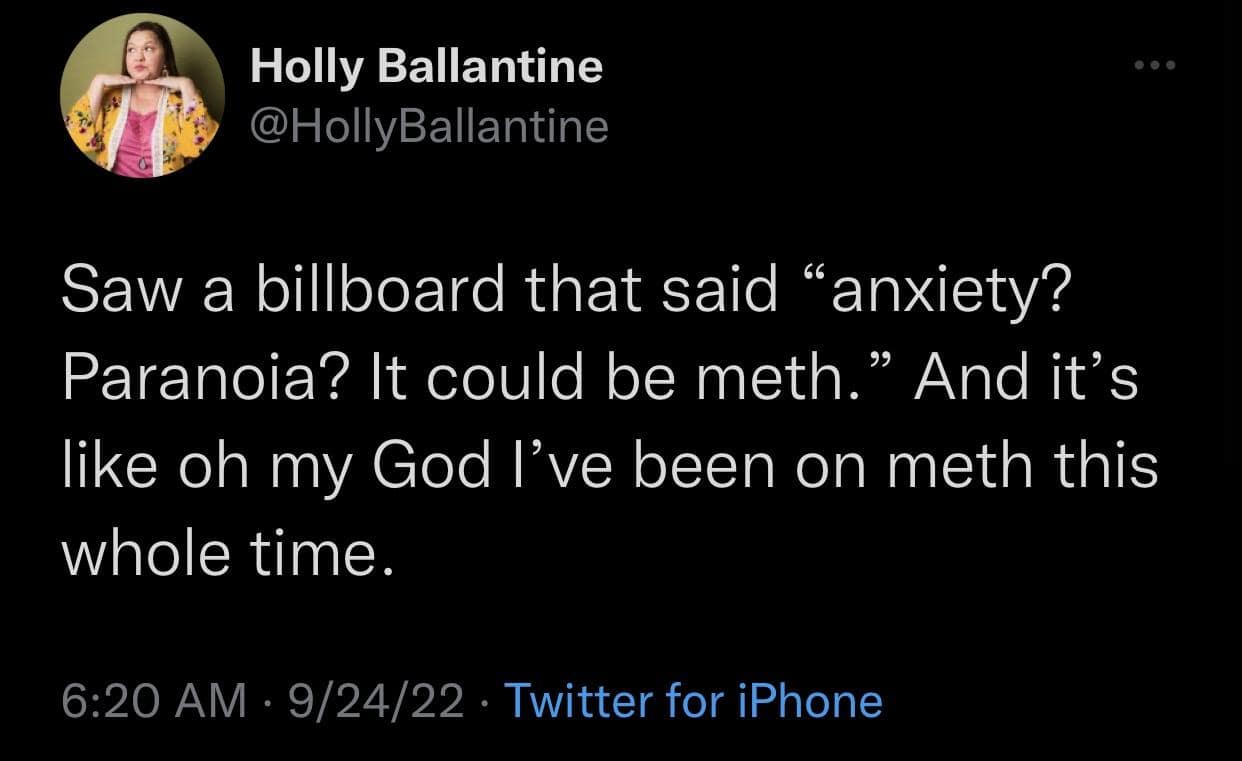This screenshot has width=1242, height=761.
Task: Click the tweet line beginning "like oh my God"
Action: tap(608, 467)
